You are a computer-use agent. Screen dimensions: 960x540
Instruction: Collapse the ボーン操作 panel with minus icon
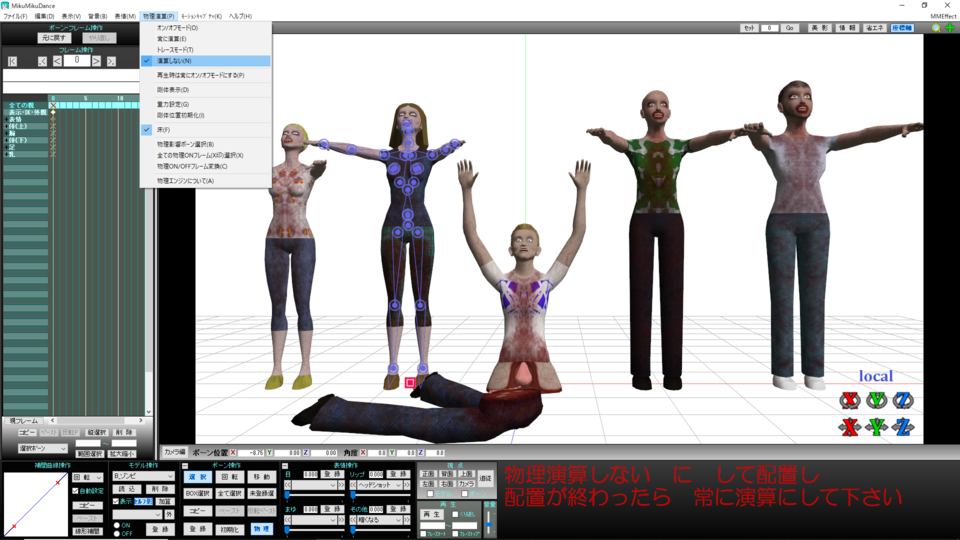(184, 466)
